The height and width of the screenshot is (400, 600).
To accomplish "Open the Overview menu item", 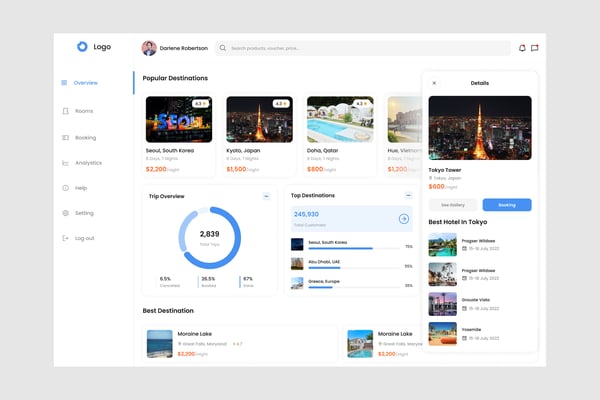I will pyautogui.click(x=86, y=83).
